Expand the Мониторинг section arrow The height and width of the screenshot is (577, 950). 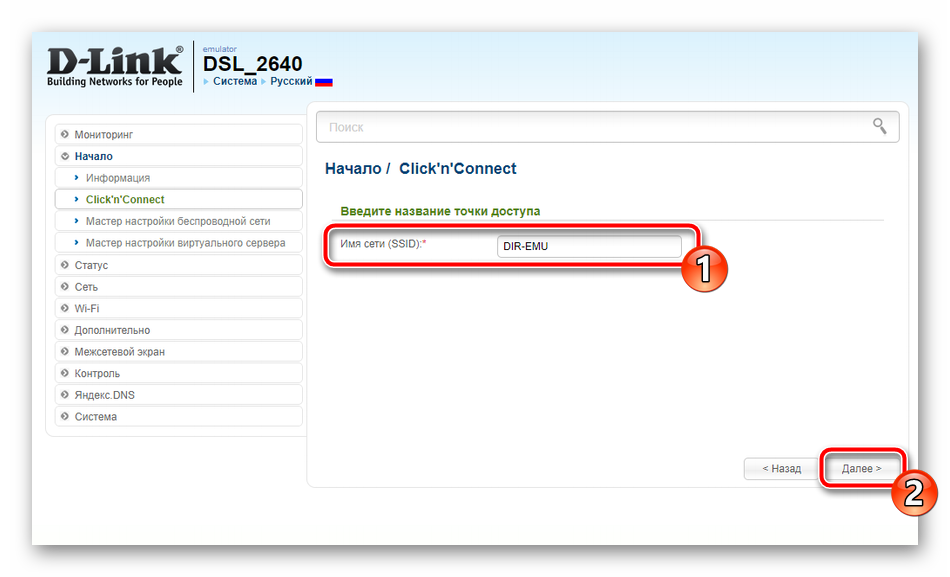point(65,134)
